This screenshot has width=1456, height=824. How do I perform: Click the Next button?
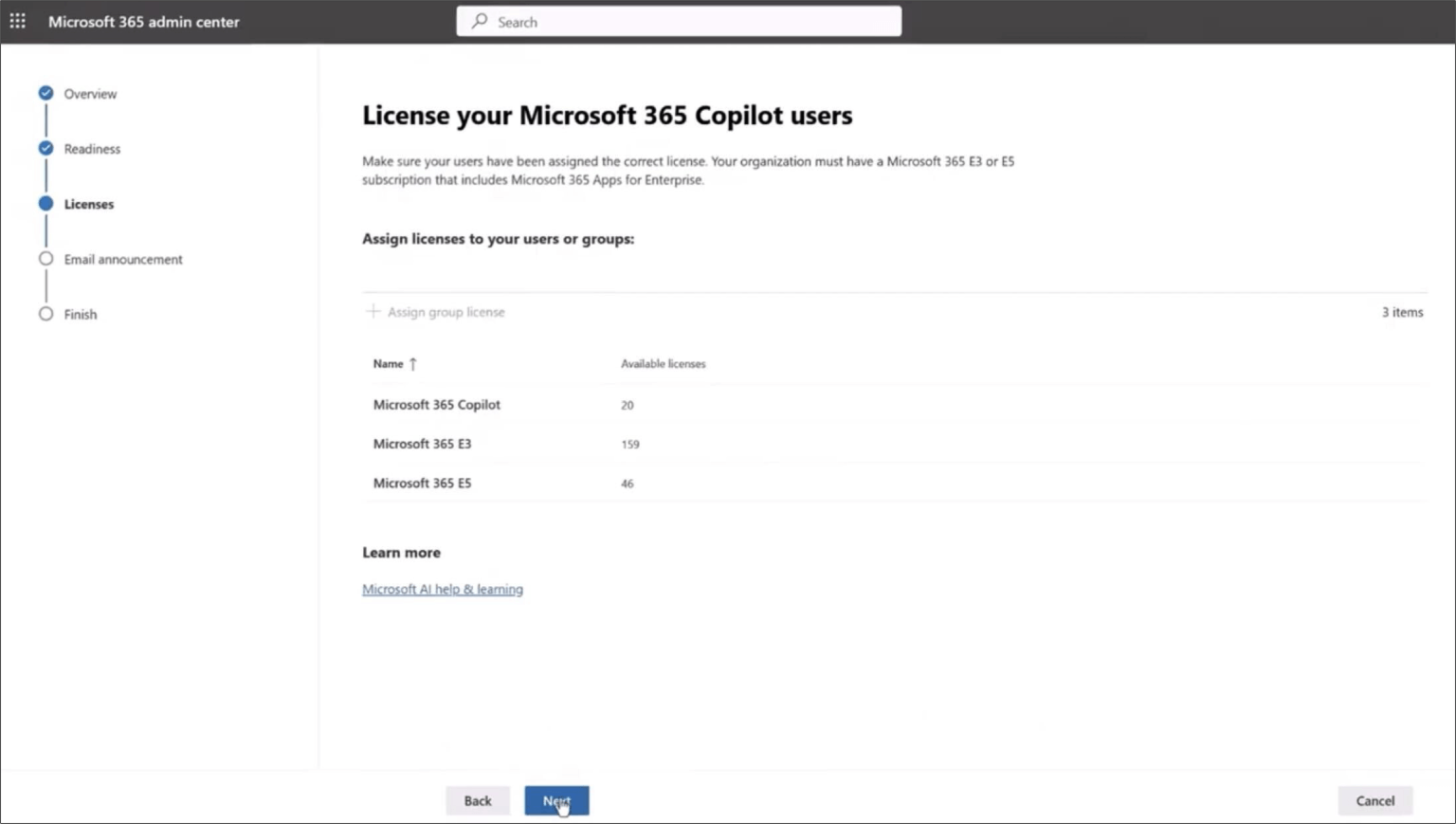556,800
